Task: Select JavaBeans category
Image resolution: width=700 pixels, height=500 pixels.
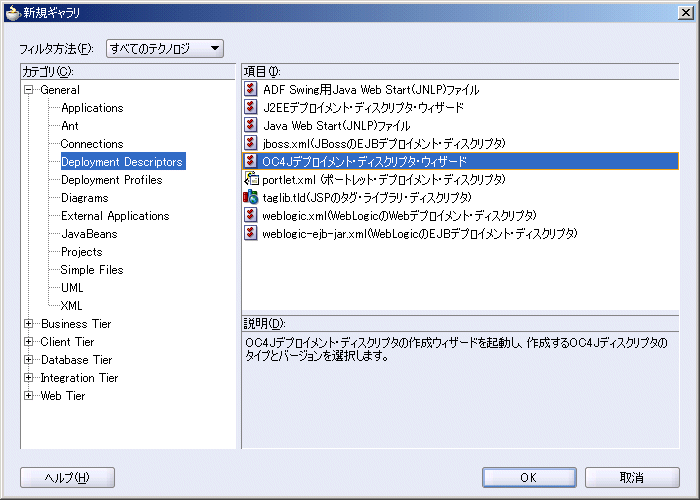Action: [89, 233]
